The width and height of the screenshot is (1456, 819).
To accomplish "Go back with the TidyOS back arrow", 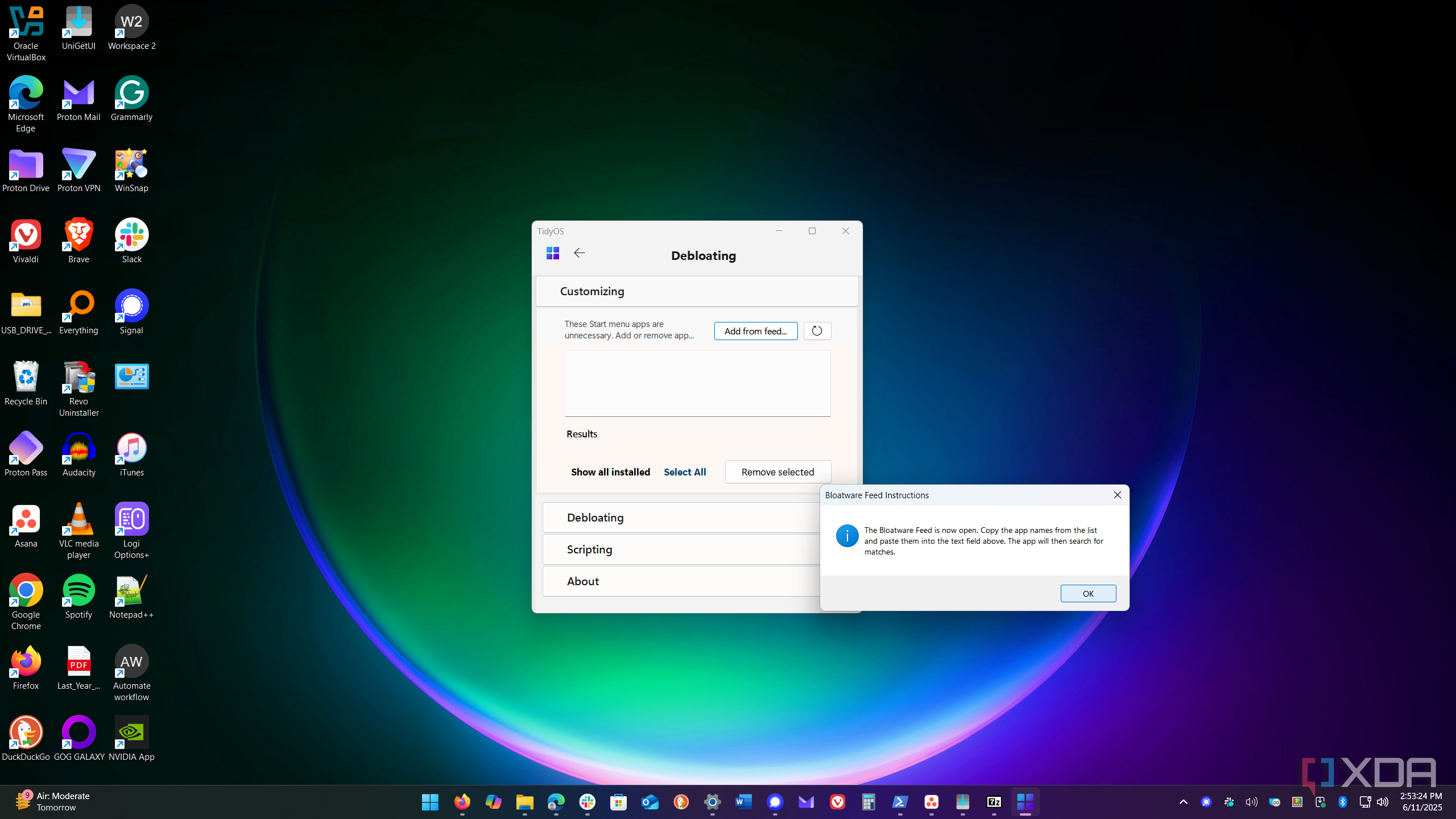I will click(579, 253).
